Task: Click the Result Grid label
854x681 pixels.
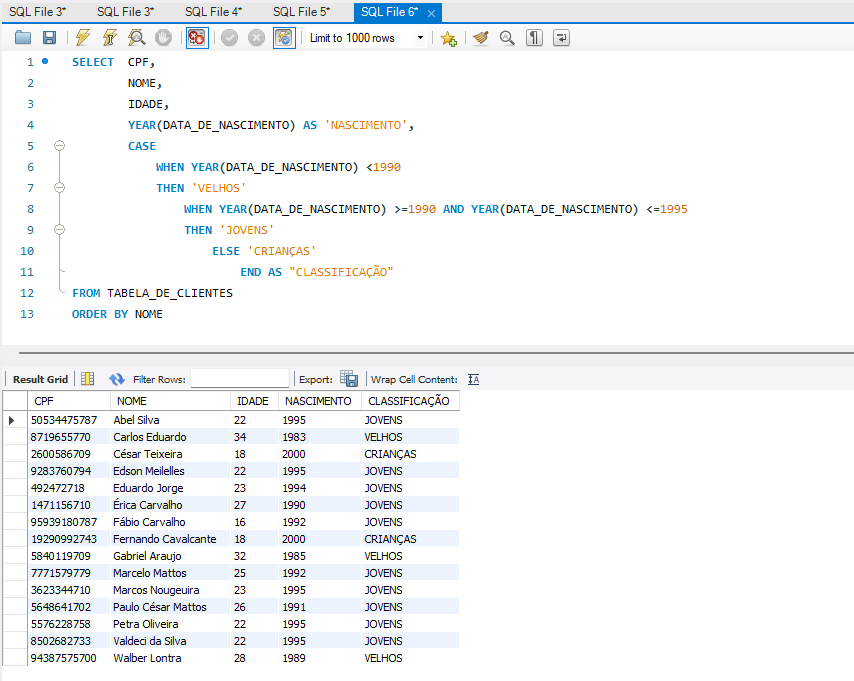Action: 40,379
